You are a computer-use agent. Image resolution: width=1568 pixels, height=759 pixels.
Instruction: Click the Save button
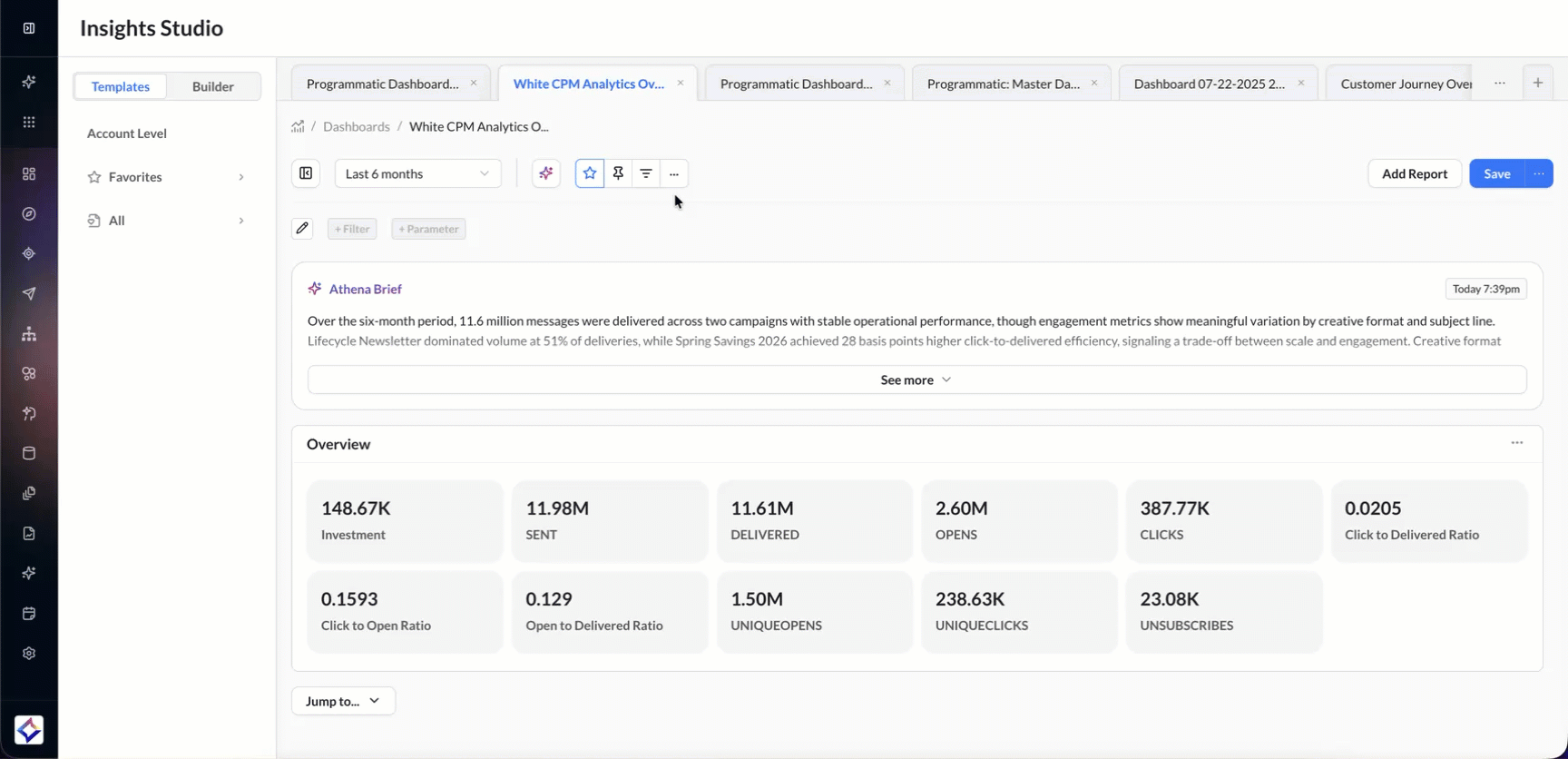point(1497,173)
